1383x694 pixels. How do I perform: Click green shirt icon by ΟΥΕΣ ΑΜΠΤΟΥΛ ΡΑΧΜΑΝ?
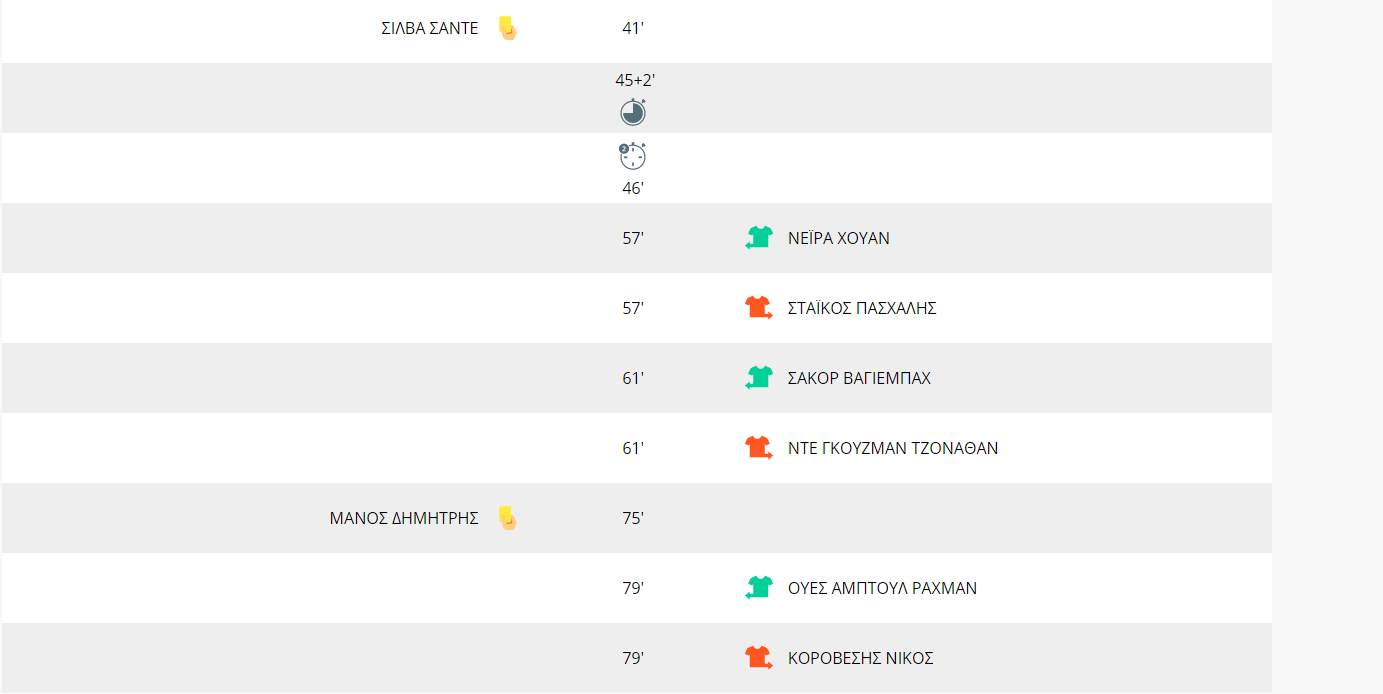pos(759,588)
